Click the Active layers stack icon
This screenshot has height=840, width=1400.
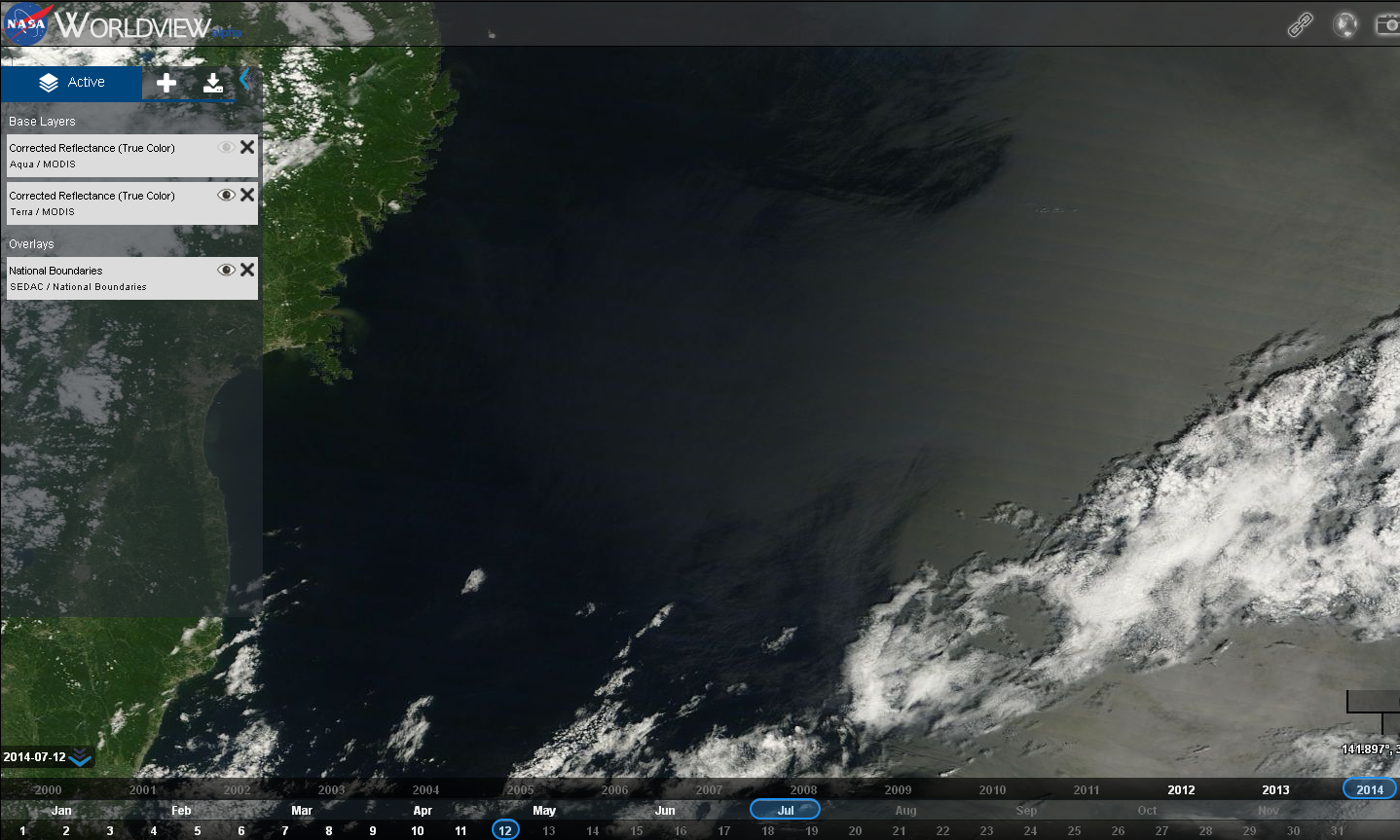click(49, 82)
